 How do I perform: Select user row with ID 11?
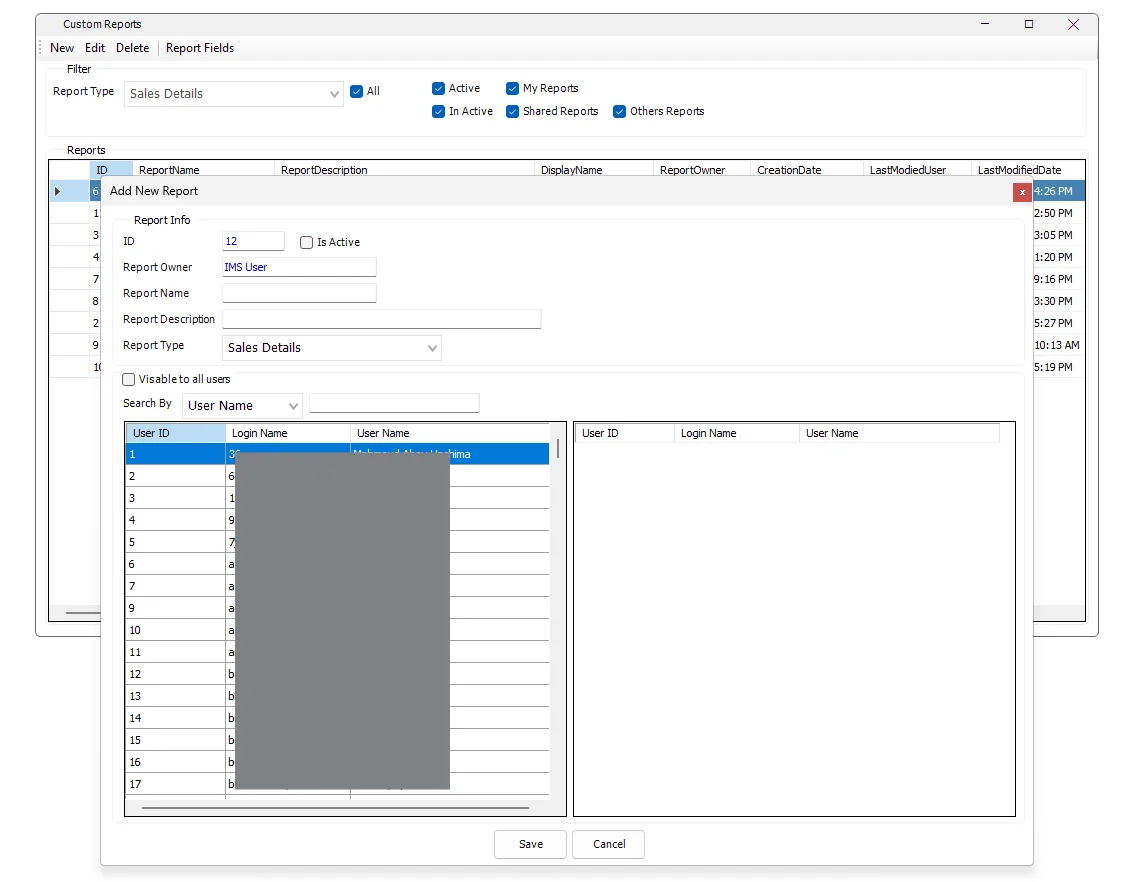tap(338, 652)
